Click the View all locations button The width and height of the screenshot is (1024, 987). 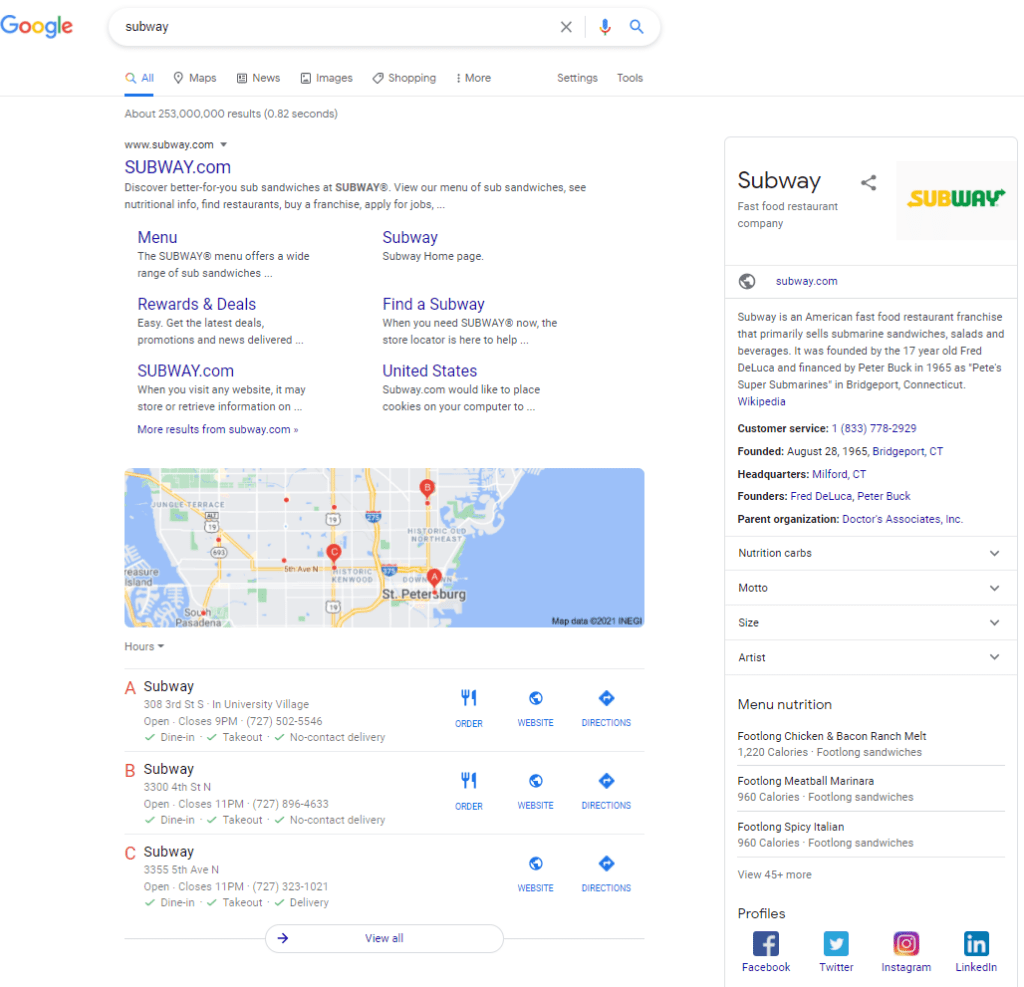pyautogui.click(x=384, y=938)
